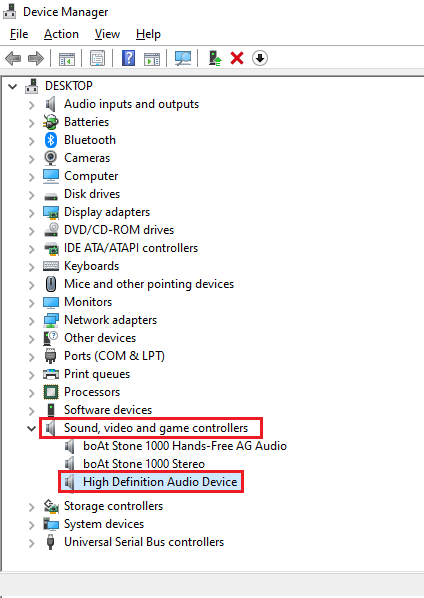Screen dimensions: 424x598
Task: Open the View menu
Action: click(107, 34)
